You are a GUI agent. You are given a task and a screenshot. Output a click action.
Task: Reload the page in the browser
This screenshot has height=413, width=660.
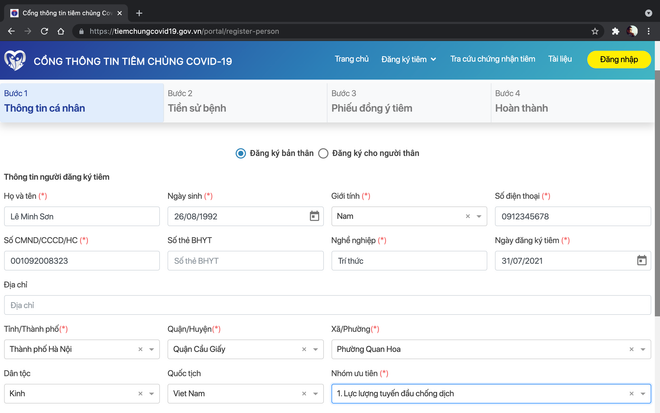tap(45, 31)
